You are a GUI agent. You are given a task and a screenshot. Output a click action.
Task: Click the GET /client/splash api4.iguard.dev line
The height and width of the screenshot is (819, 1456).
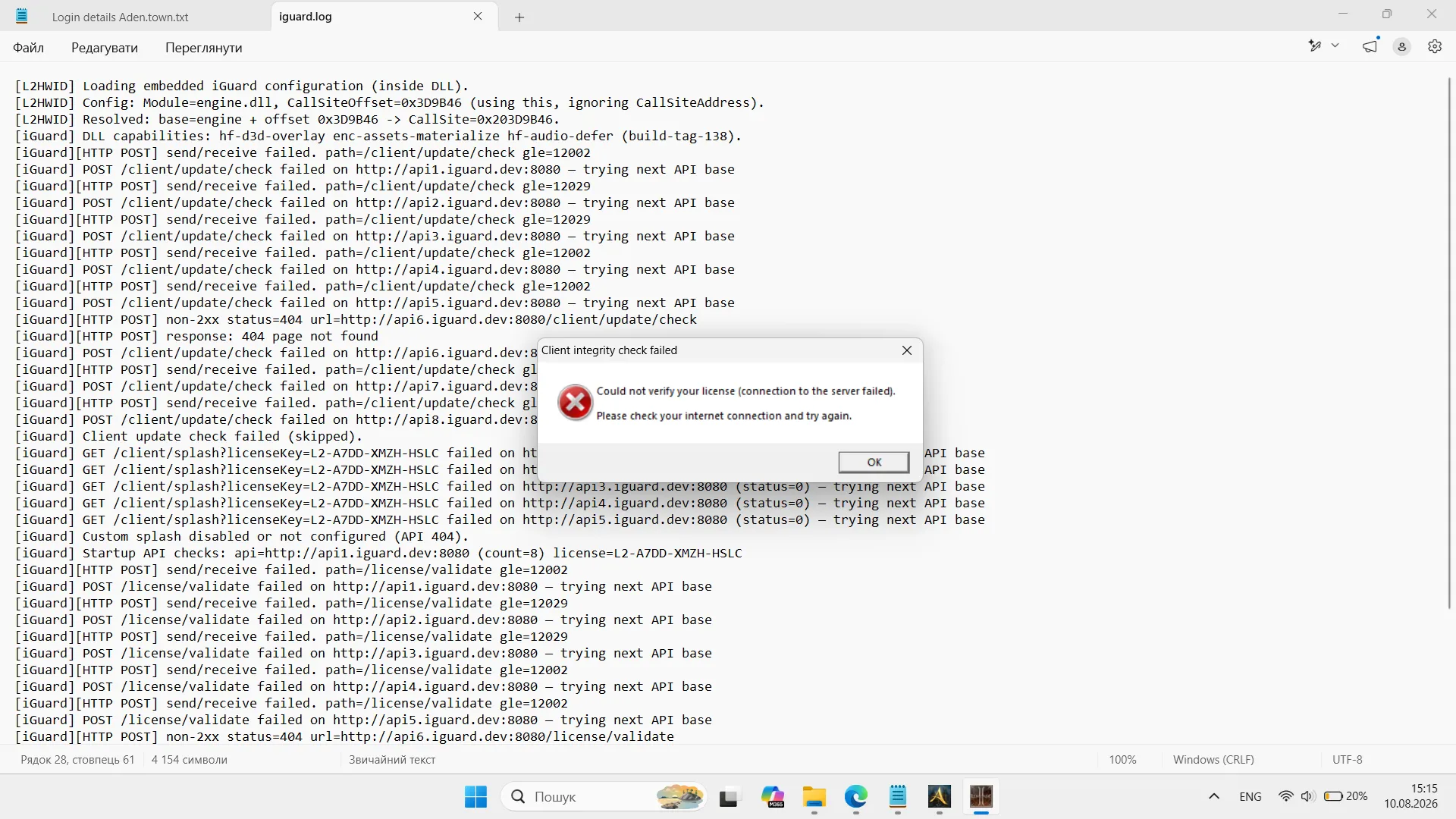[500, 504]
